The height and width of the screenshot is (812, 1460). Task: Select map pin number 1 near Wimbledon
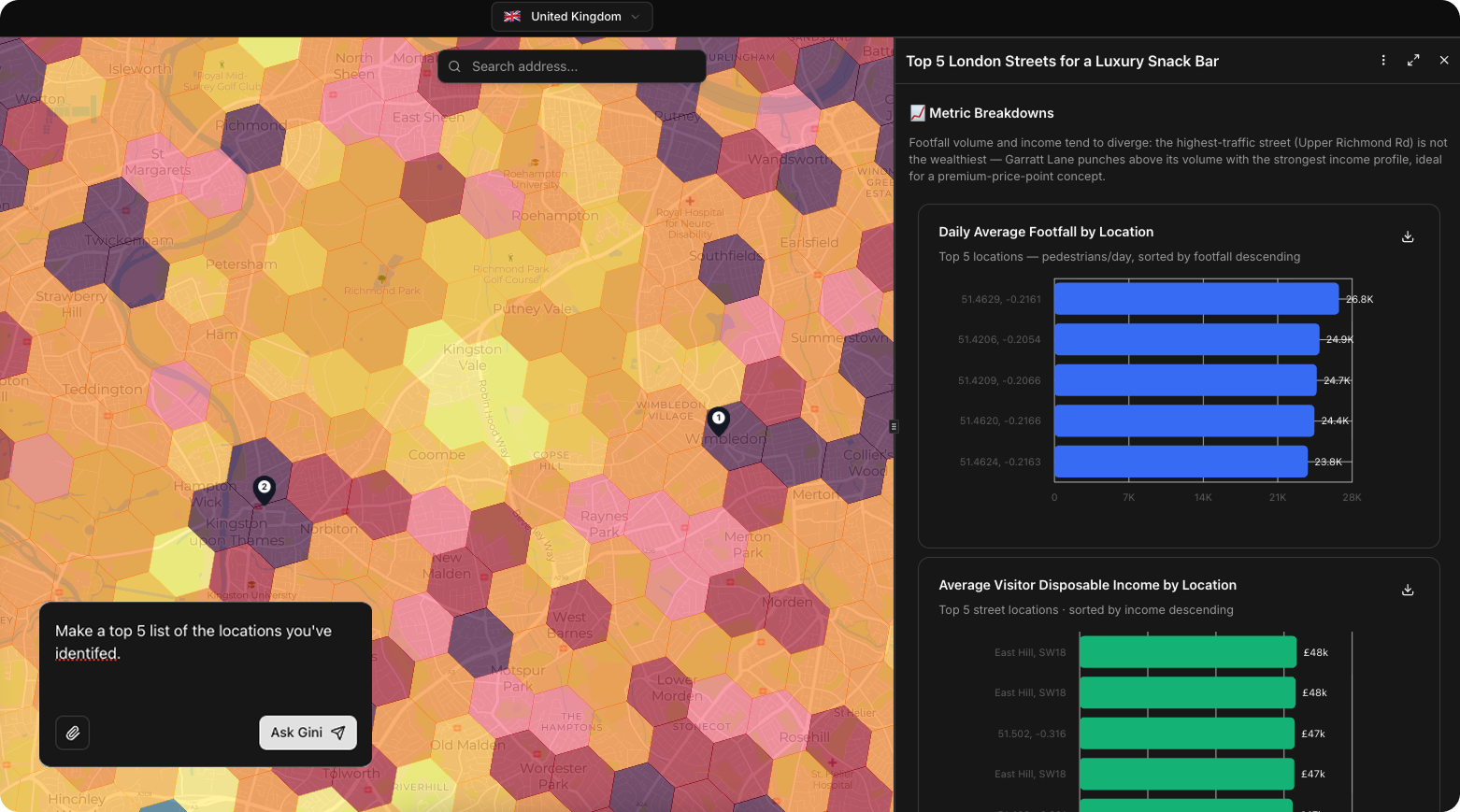click(x=718, y=420)
